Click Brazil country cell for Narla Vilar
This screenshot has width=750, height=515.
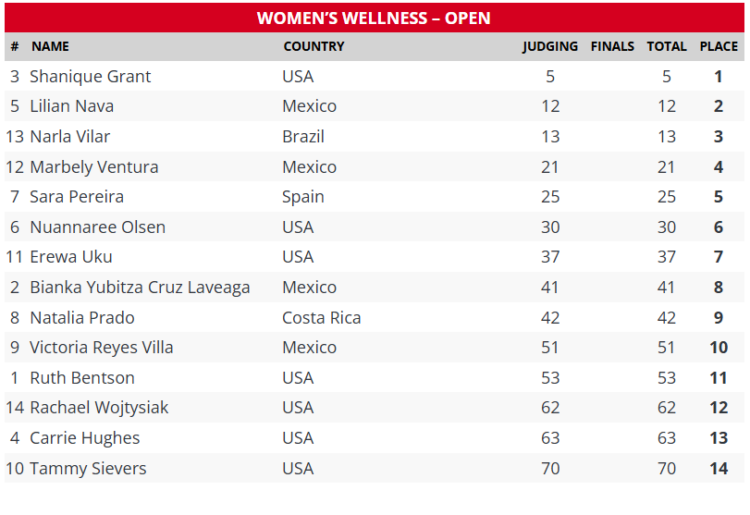pyautogui.click(x=303, y=136)
